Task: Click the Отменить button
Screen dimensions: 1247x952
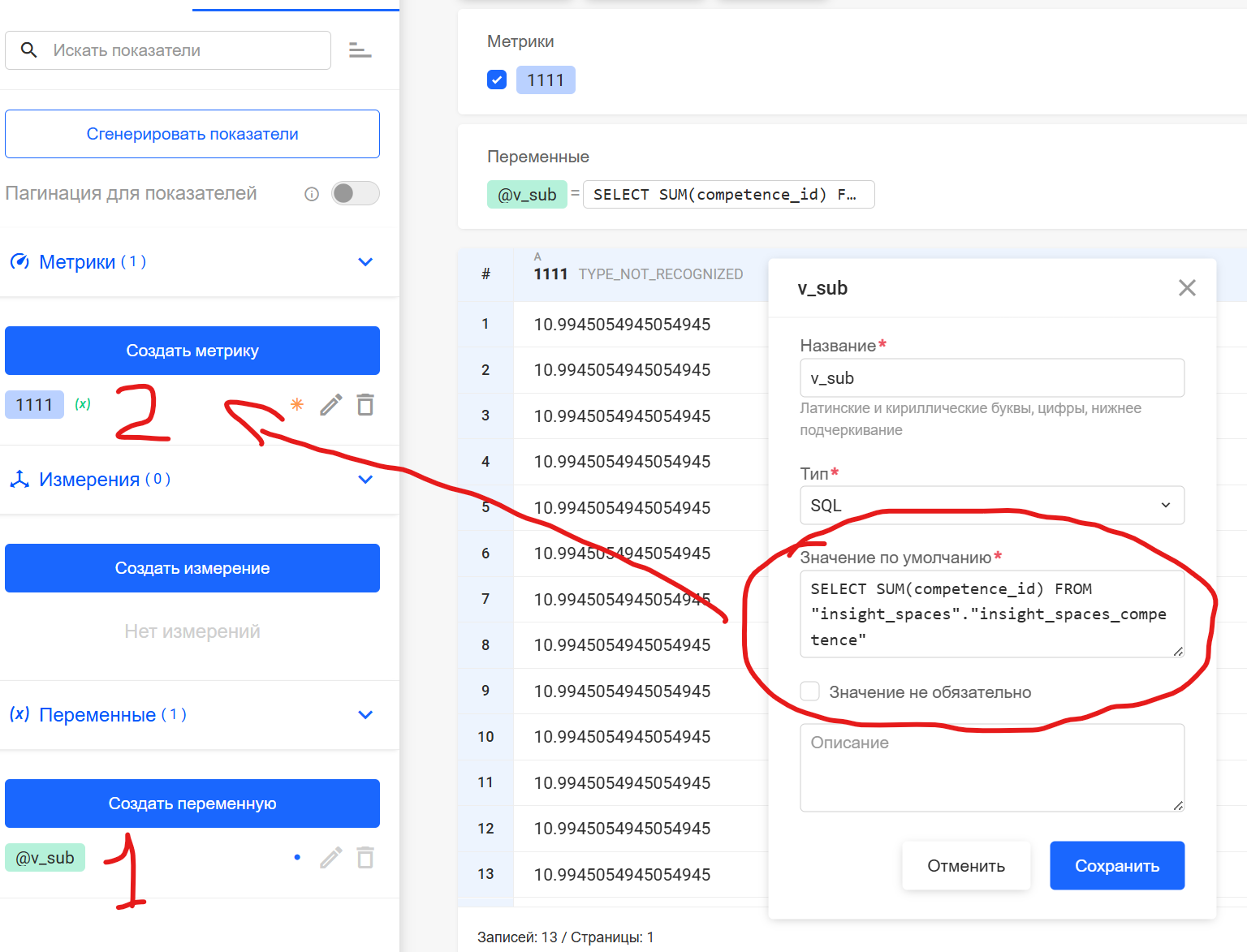Action: coord(965,866)
